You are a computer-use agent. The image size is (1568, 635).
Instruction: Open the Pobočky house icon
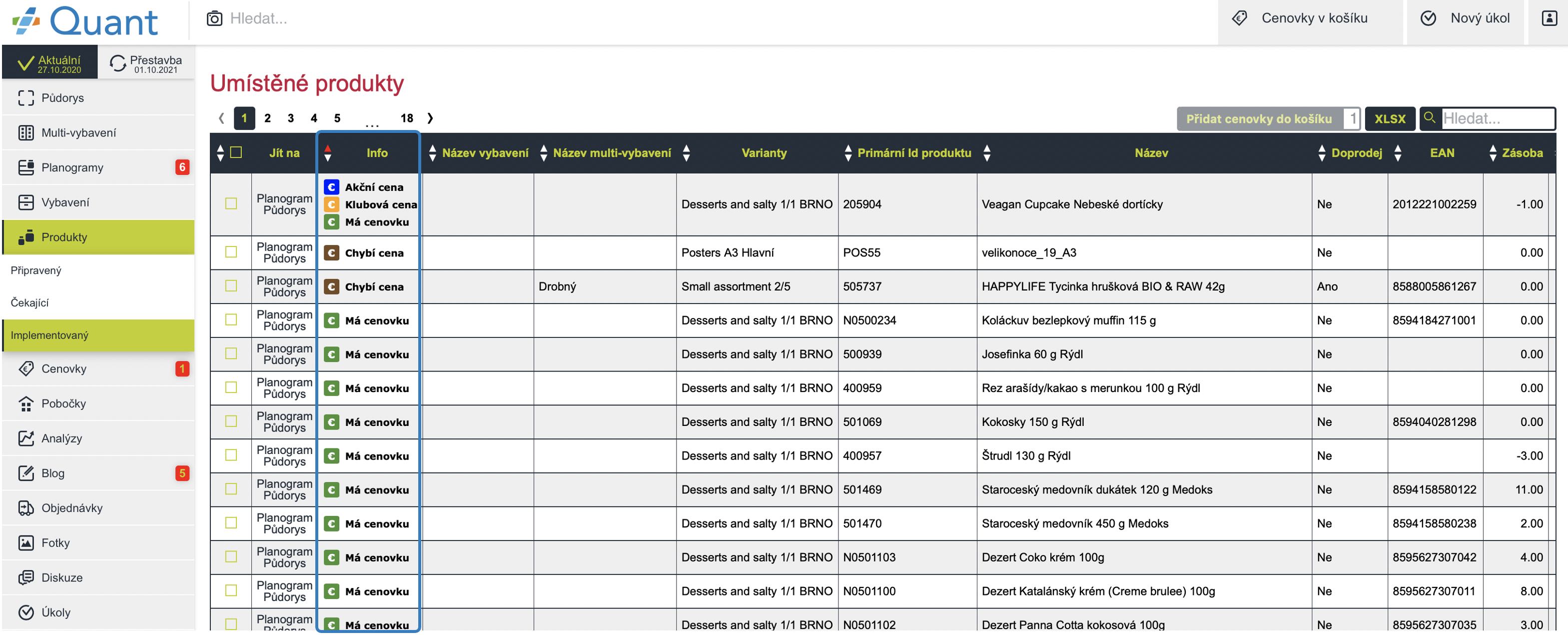(x=25, y=403)
